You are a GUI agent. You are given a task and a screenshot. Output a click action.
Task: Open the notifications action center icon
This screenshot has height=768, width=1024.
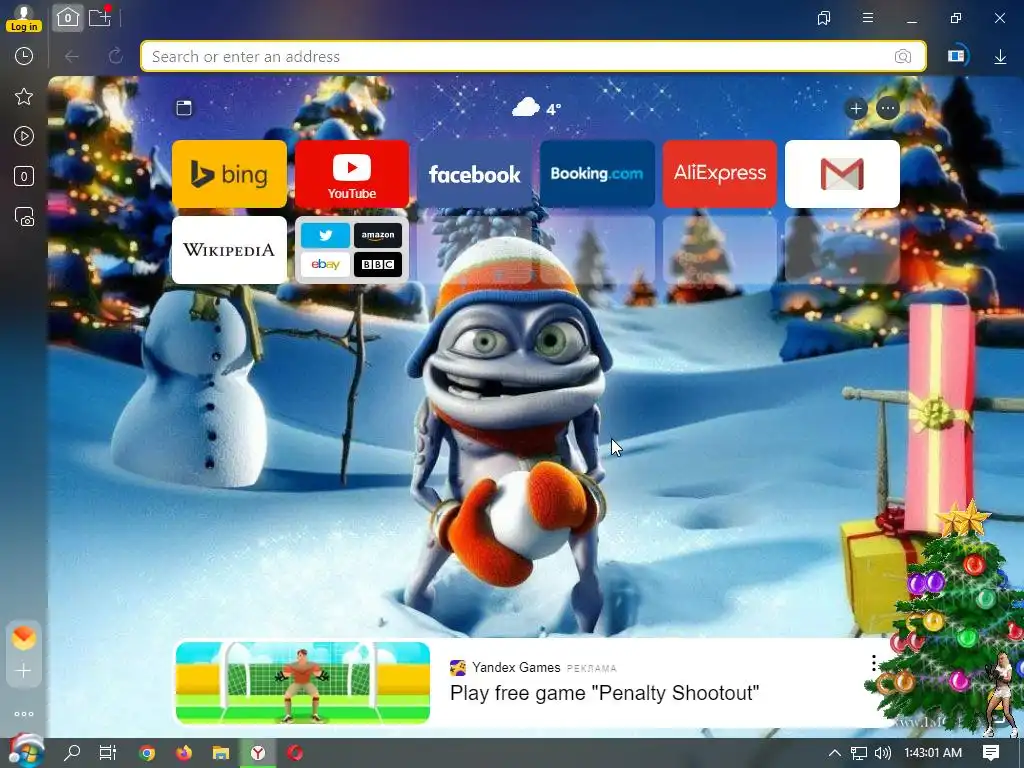pos(991,753)
